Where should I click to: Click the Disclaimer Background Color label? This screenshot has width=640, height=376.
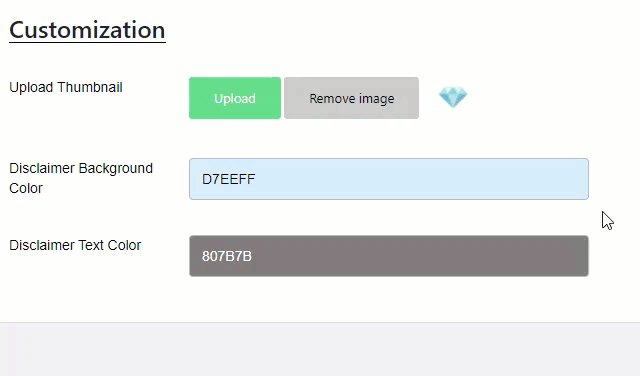point(81,178)
